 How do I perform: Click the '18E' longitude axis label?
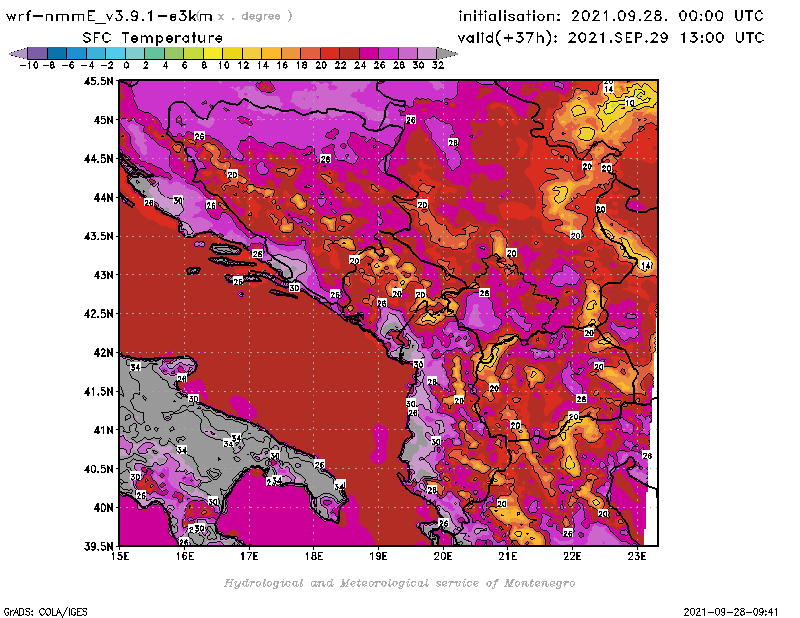tap(314, 556)
